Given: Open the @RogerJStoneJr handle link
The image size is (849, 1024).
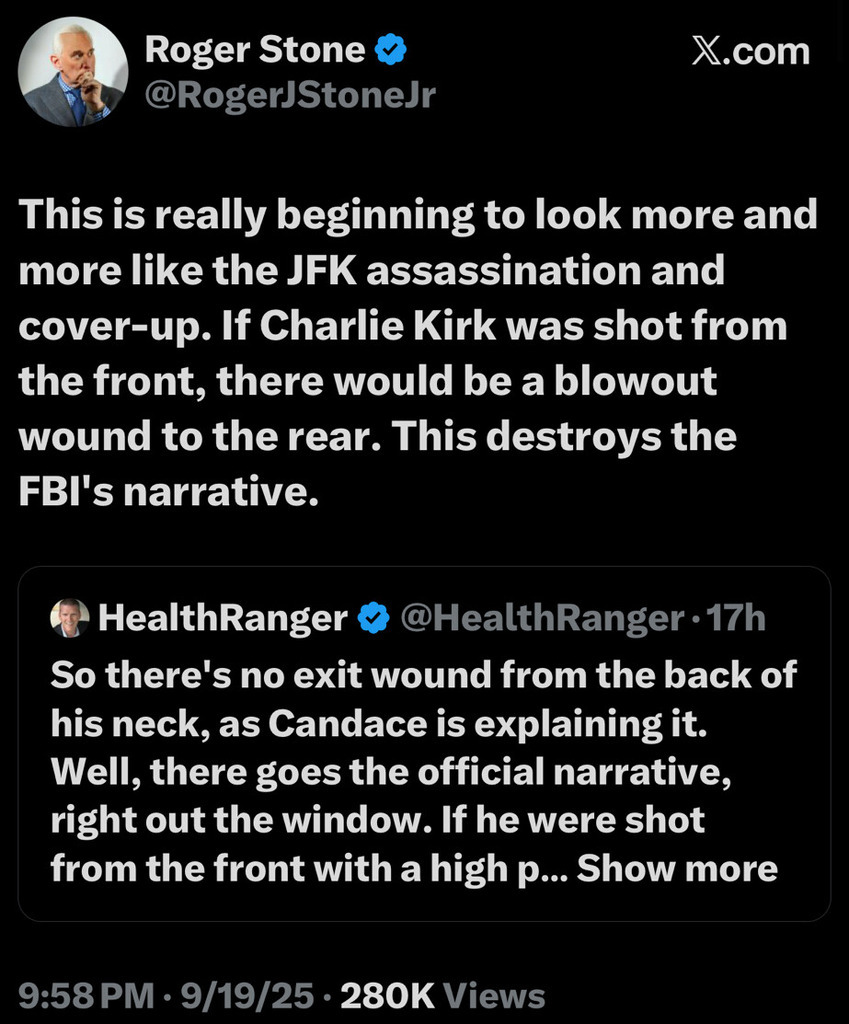Looking at the screenshot, I should tap(290, 95).
